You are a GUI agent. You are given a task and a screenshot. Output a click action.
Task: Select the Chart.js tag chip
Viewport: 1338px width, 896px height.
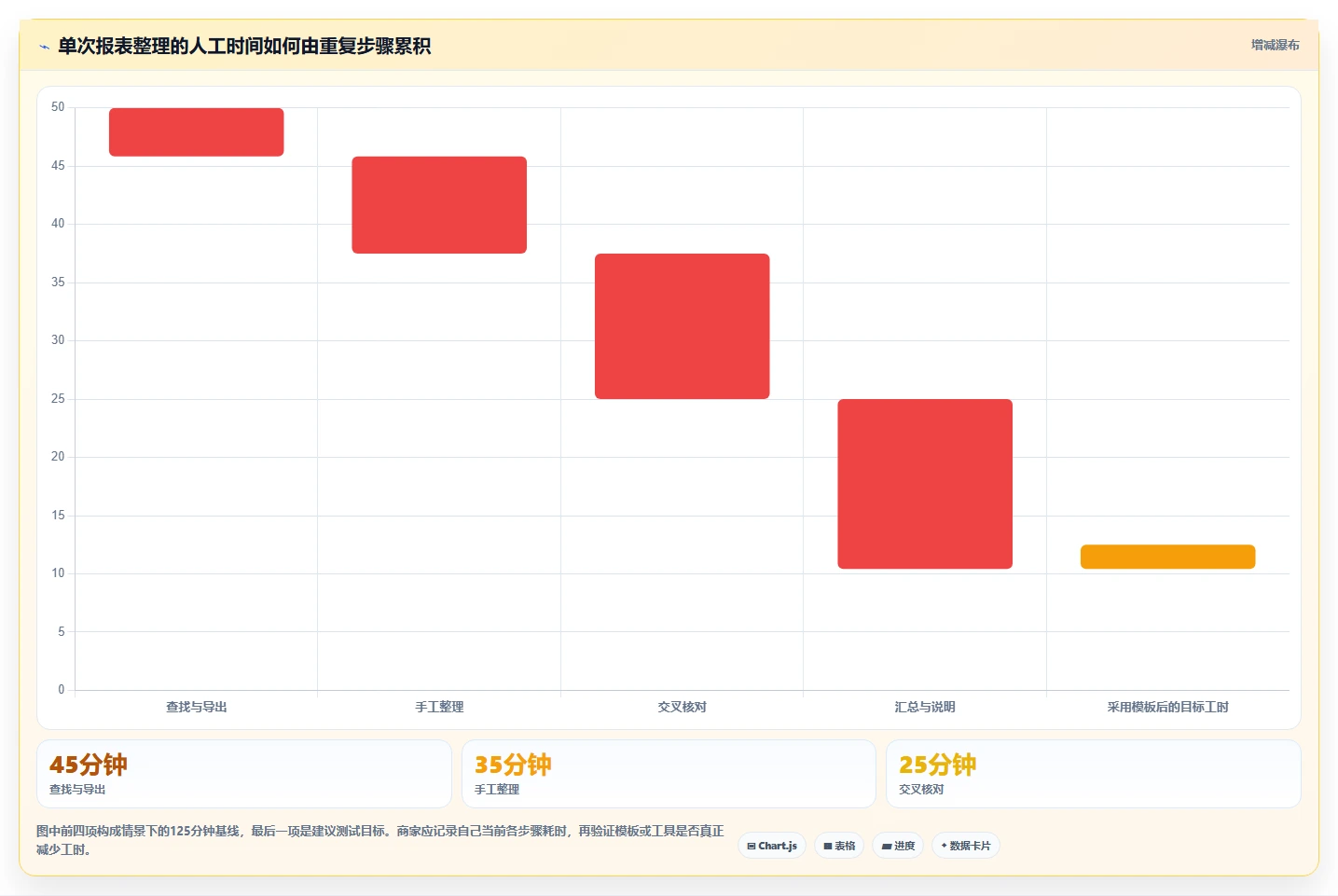coord(772,846)
